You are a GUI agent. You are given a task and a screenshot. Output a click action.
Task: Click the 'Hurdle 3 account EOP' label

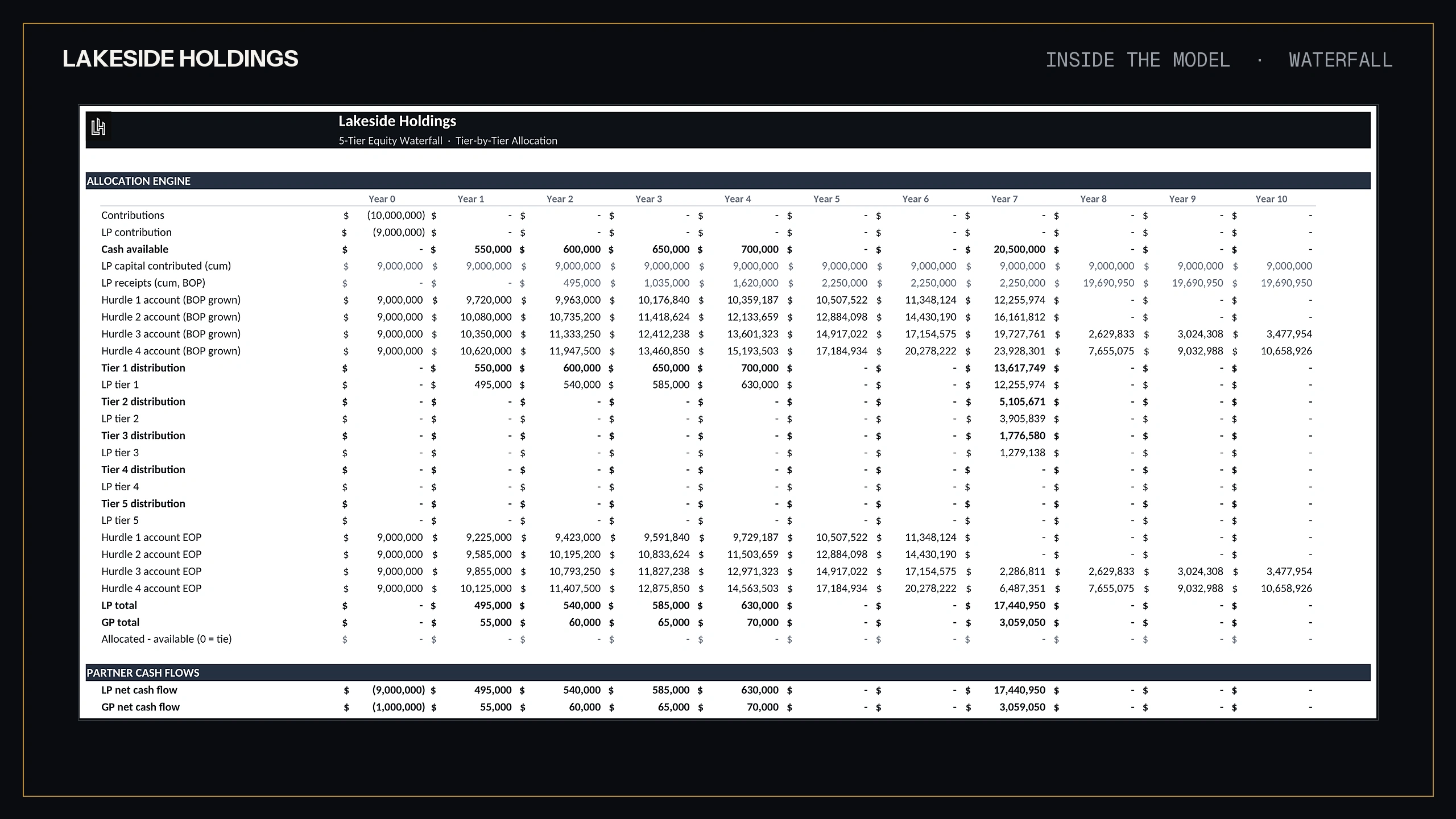(151, 572)
